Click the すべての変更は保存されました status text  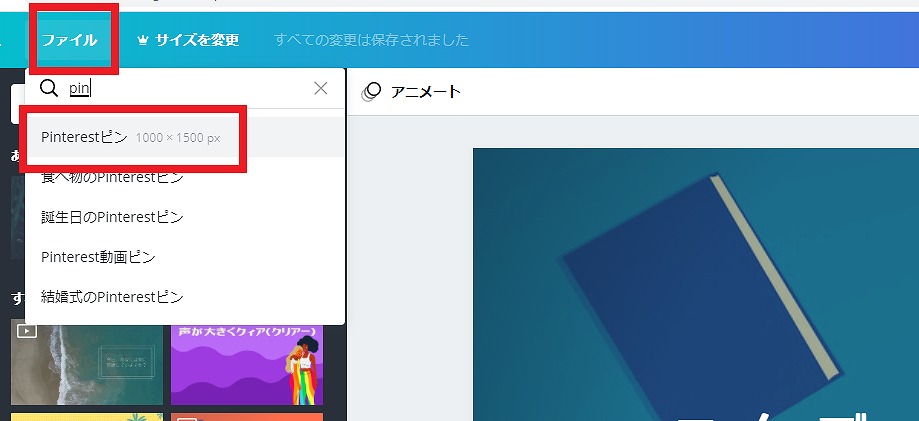pos(371,40)
